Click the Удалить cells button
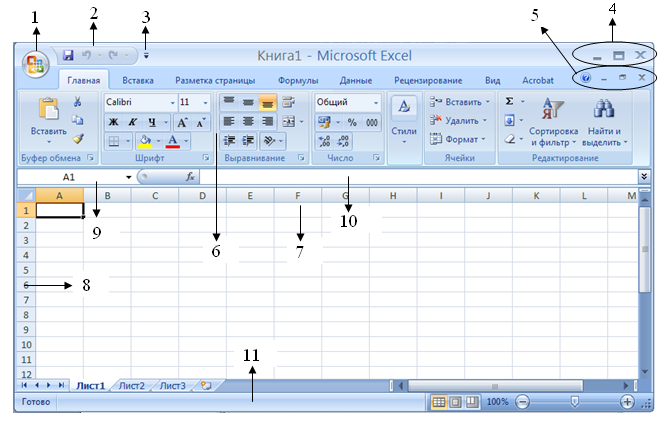The width and height of the screenshot is (668, 425). 458,121
